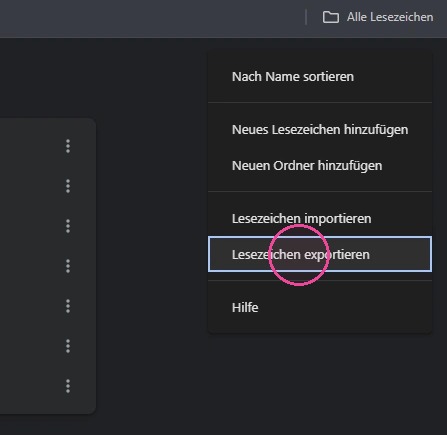Click the vertical separator beside Alle Lesezeichen
Image resolution: width=447 pixels, height=435 pixels.
click(306, 17)
